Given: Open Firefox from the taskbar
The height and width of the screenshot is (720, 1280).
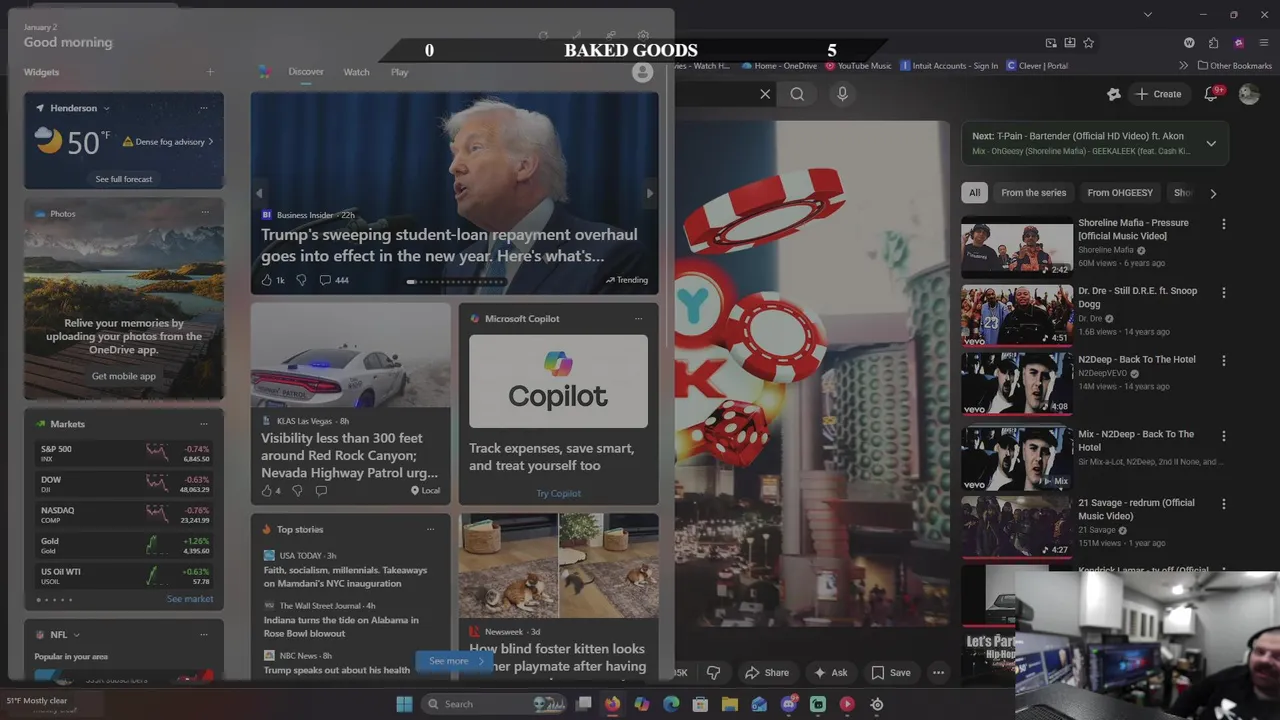Looking at the screenshot, I should click(612, 704).
